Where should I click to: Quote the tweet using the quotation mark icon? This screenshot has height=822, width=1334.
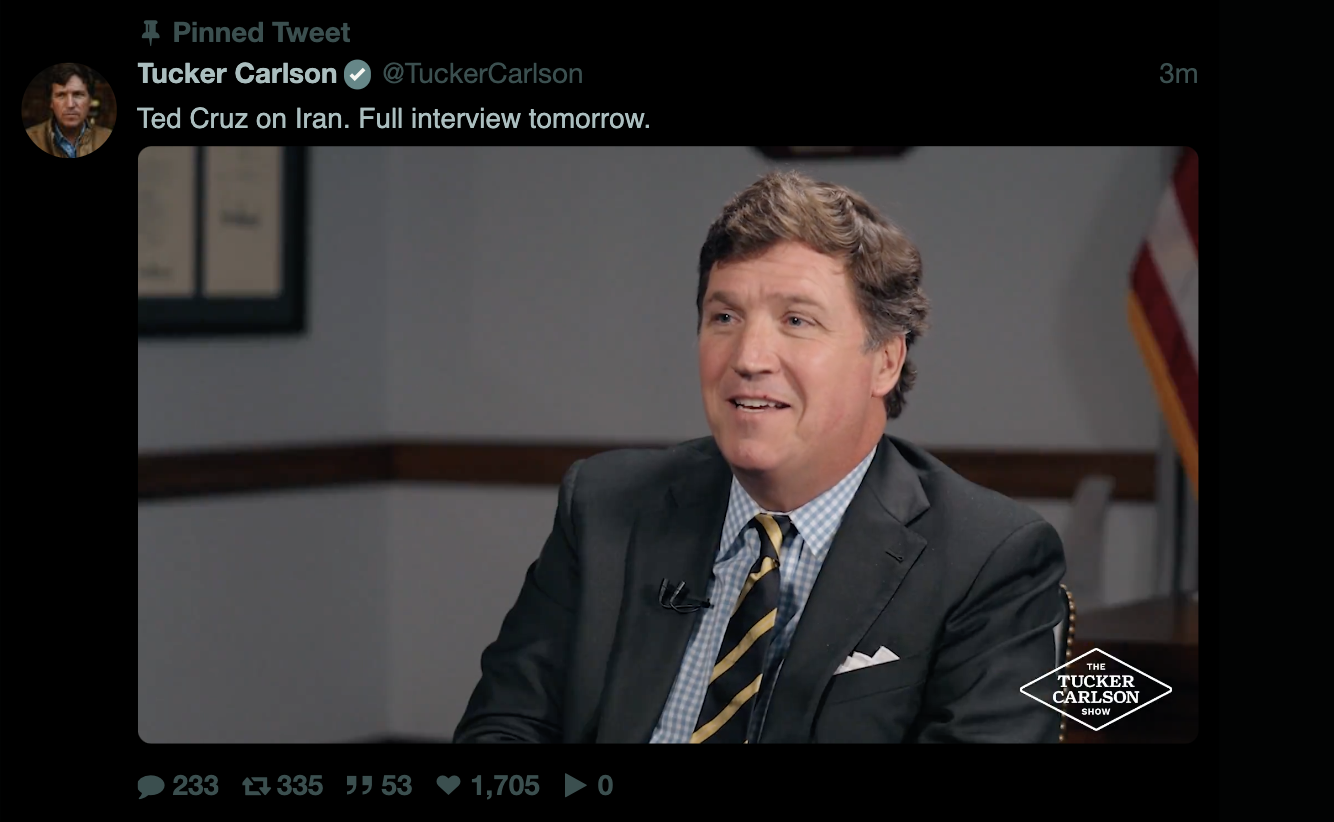(359, 786)
